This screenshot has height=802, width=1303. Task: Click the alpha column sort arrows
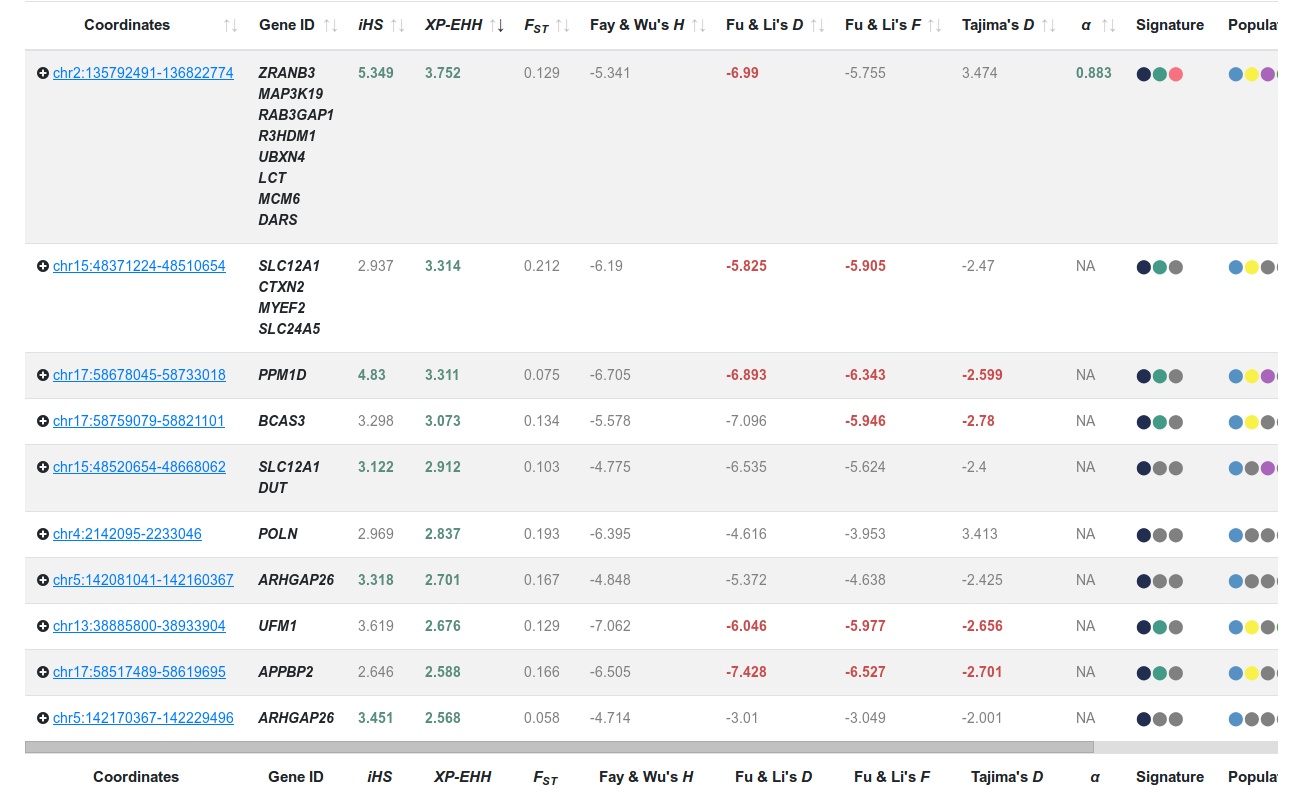point(1108,26)
